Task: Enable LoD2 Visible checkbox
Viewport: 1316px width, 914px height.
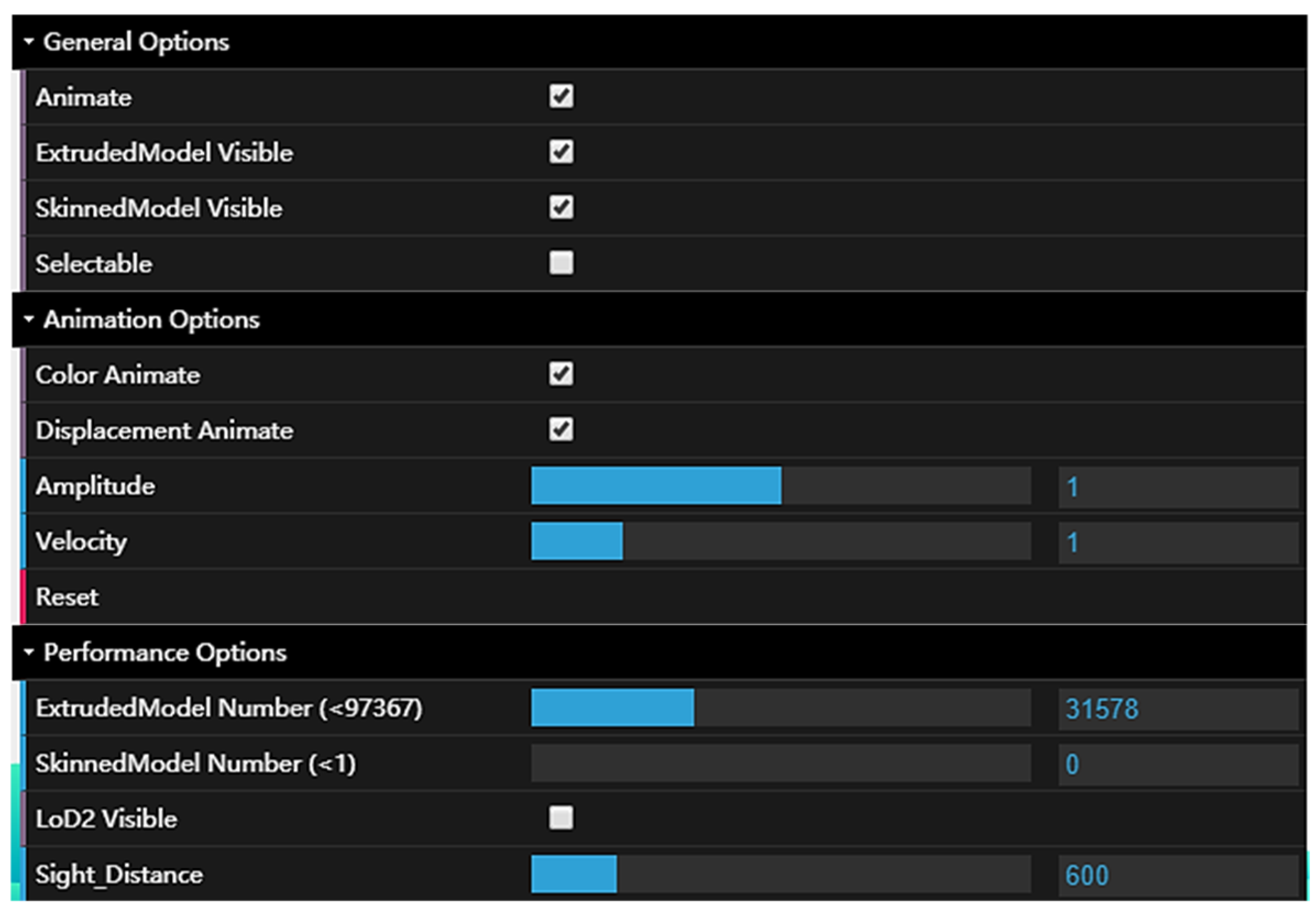Action: pyautogui.click(x=560, y=818)
